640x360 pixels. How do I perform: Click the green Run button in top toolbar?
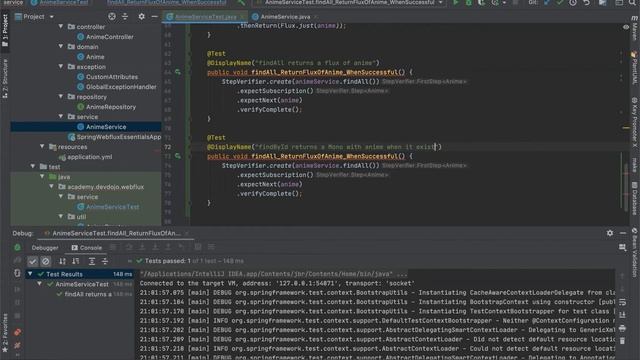click(x=456, y=3)
